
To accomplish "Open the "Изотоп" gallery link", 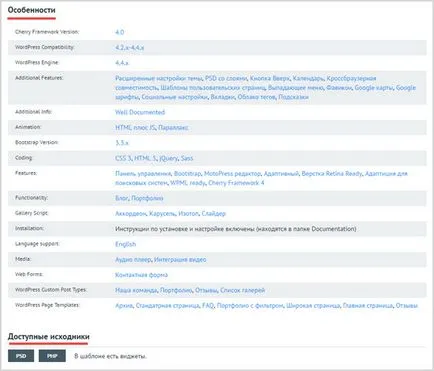I will pos(188,214).
